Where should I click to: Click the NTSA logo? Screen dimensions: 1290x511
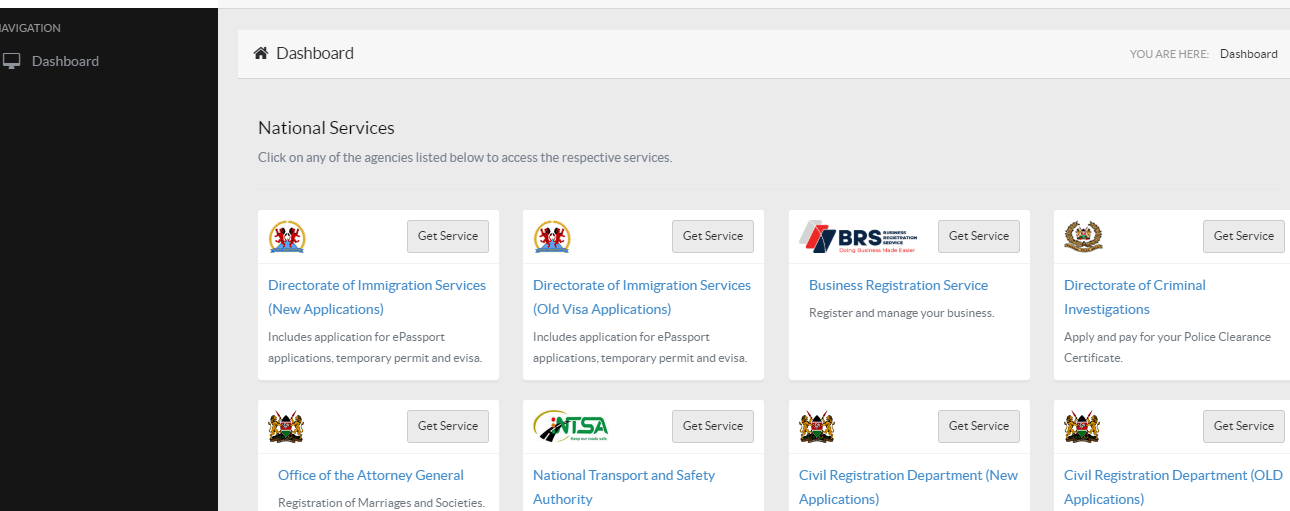pyautogui.click(x=570, y=426)
